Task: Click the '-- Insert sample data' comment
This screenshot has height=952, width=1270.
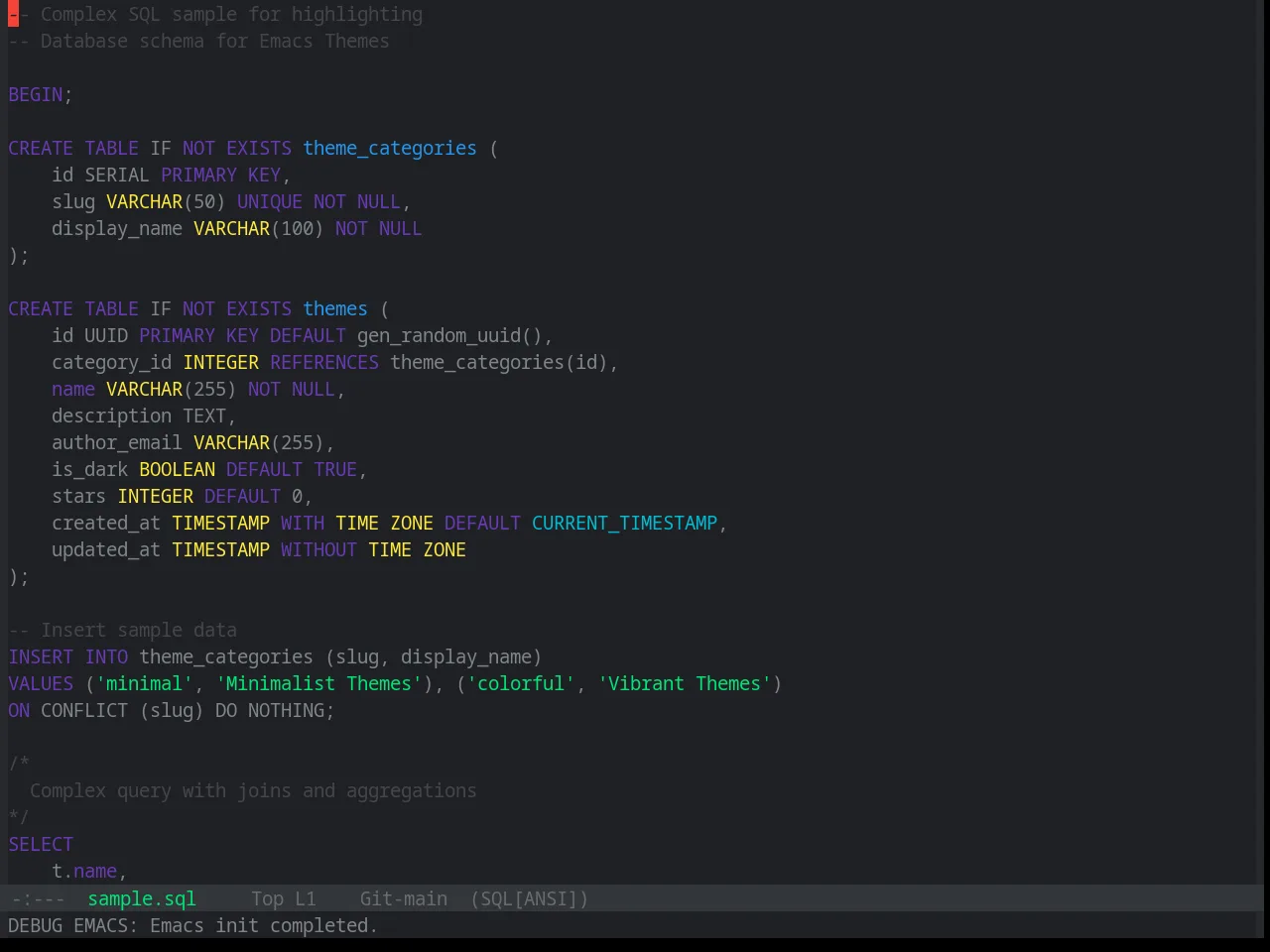Action: click(123, 630)
